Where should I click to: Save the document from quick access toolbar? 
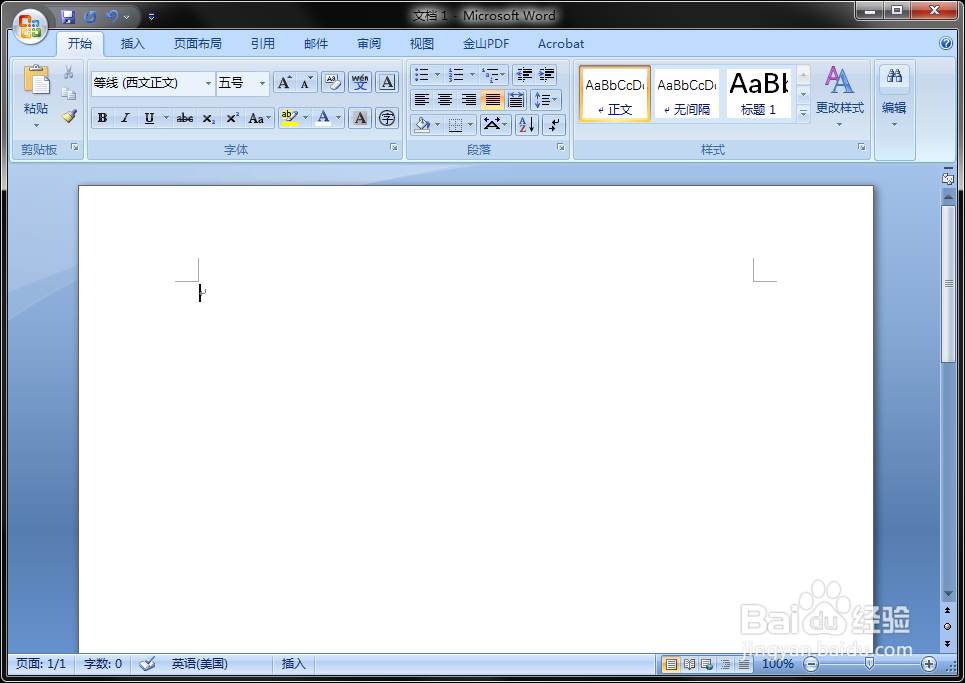(x=68, y=17)
